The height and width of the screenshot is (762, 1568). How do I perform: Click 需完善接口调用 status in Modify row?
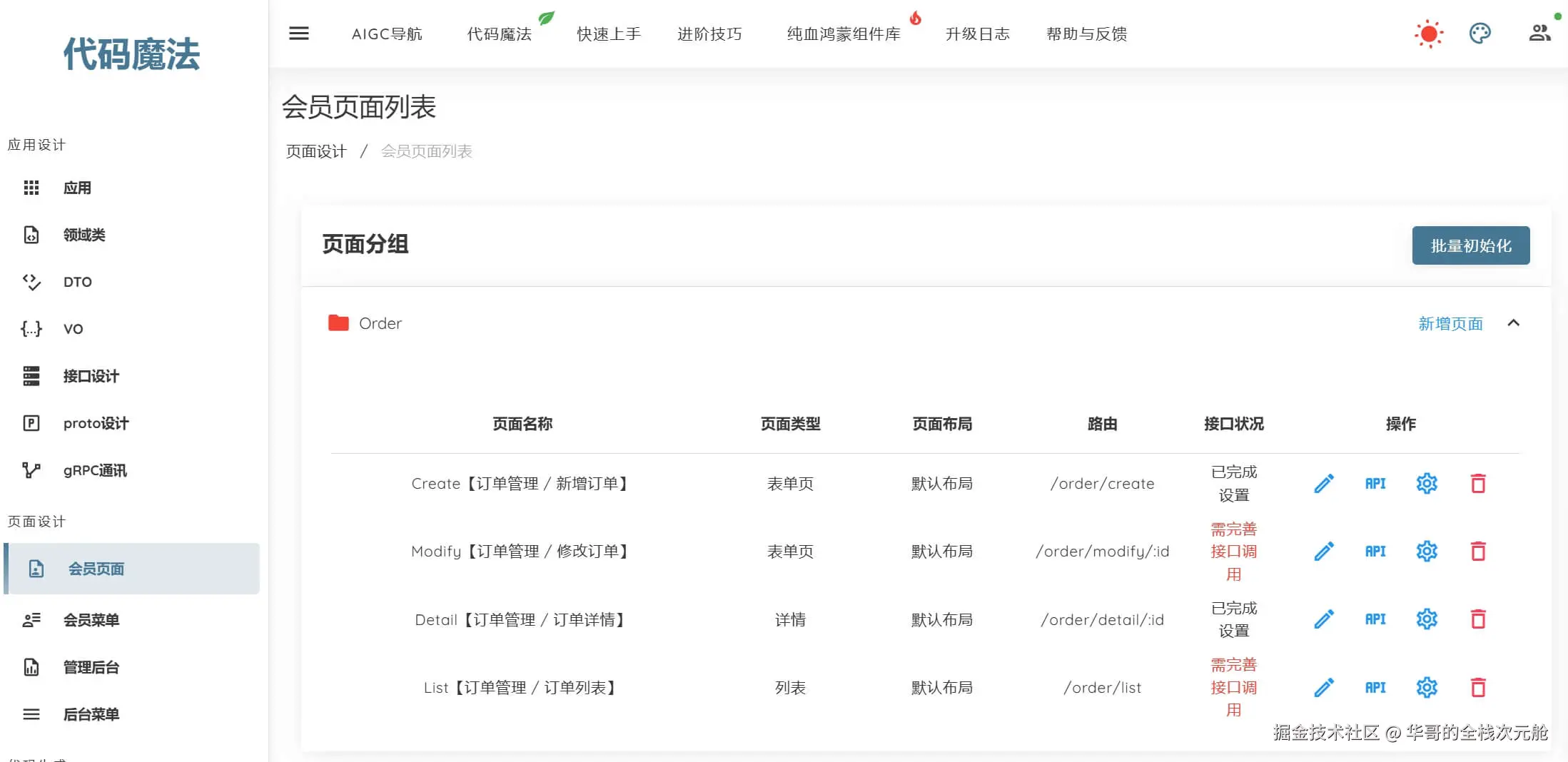(x=1233, y=552)
